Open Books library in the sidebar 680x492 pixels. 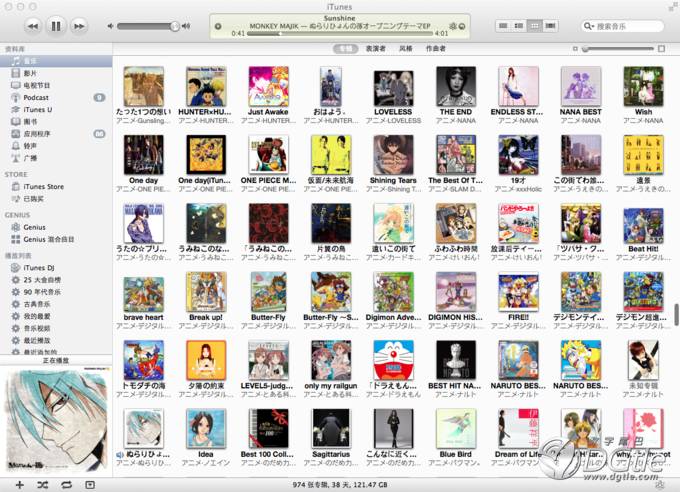pos(56,121)
